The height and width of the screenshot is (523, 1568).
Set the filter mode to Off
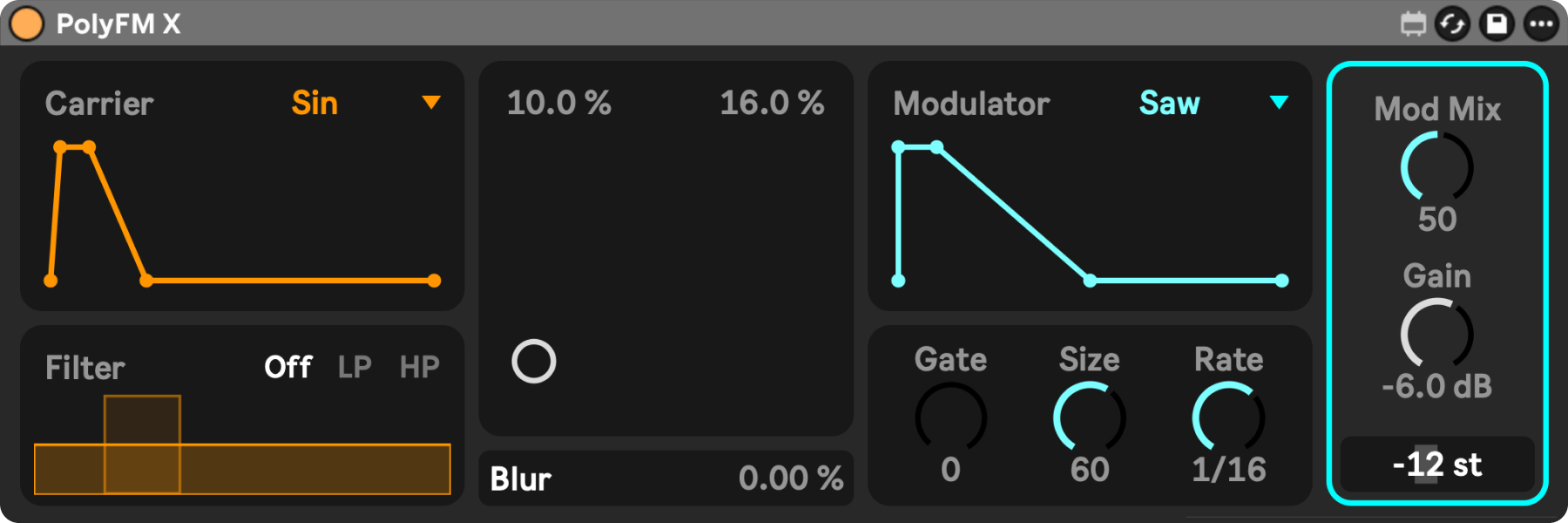tap(287, 367)
